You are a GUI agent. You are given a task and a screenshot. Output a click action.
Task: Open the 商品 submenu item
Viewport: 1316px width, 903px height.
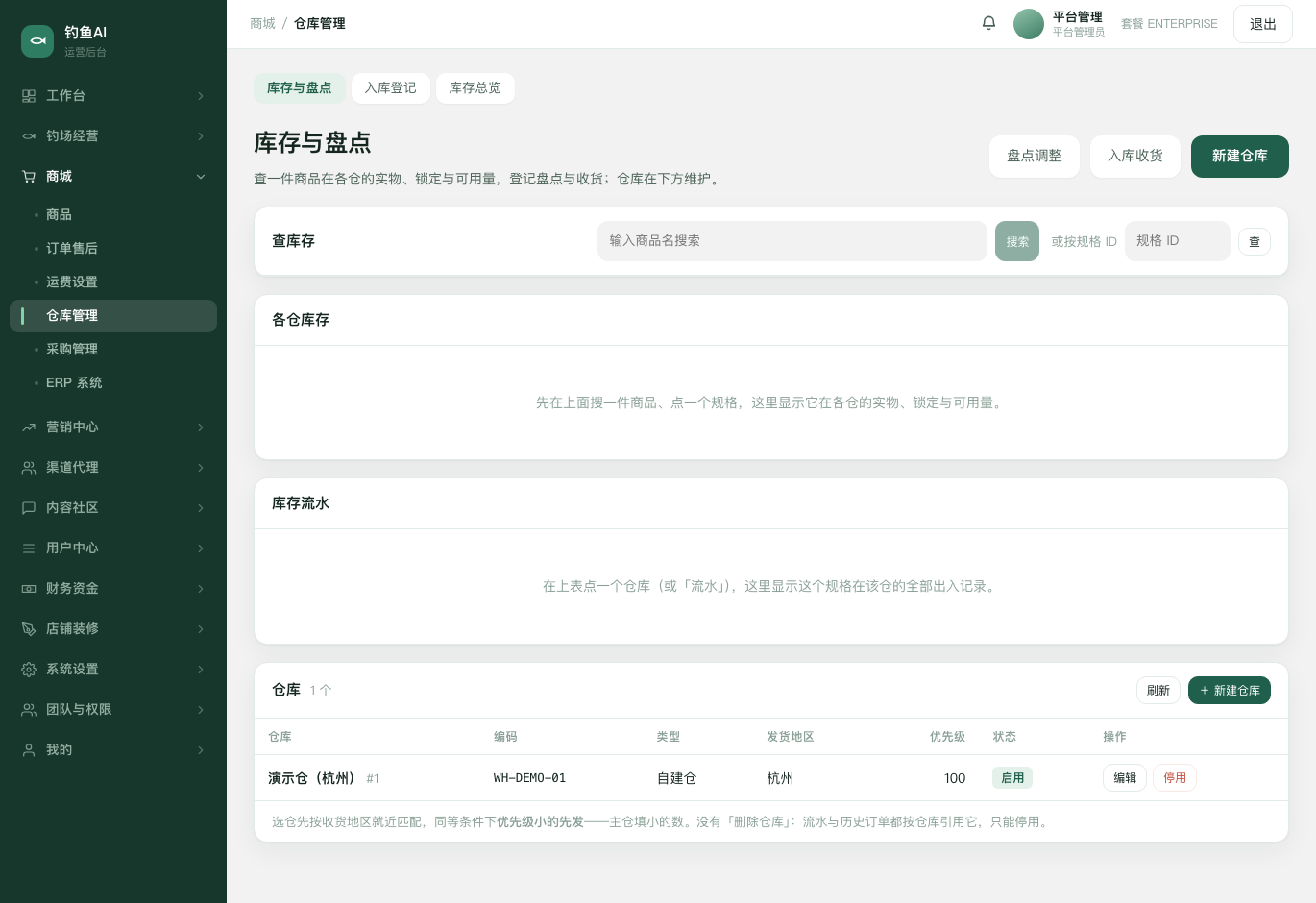113,215
